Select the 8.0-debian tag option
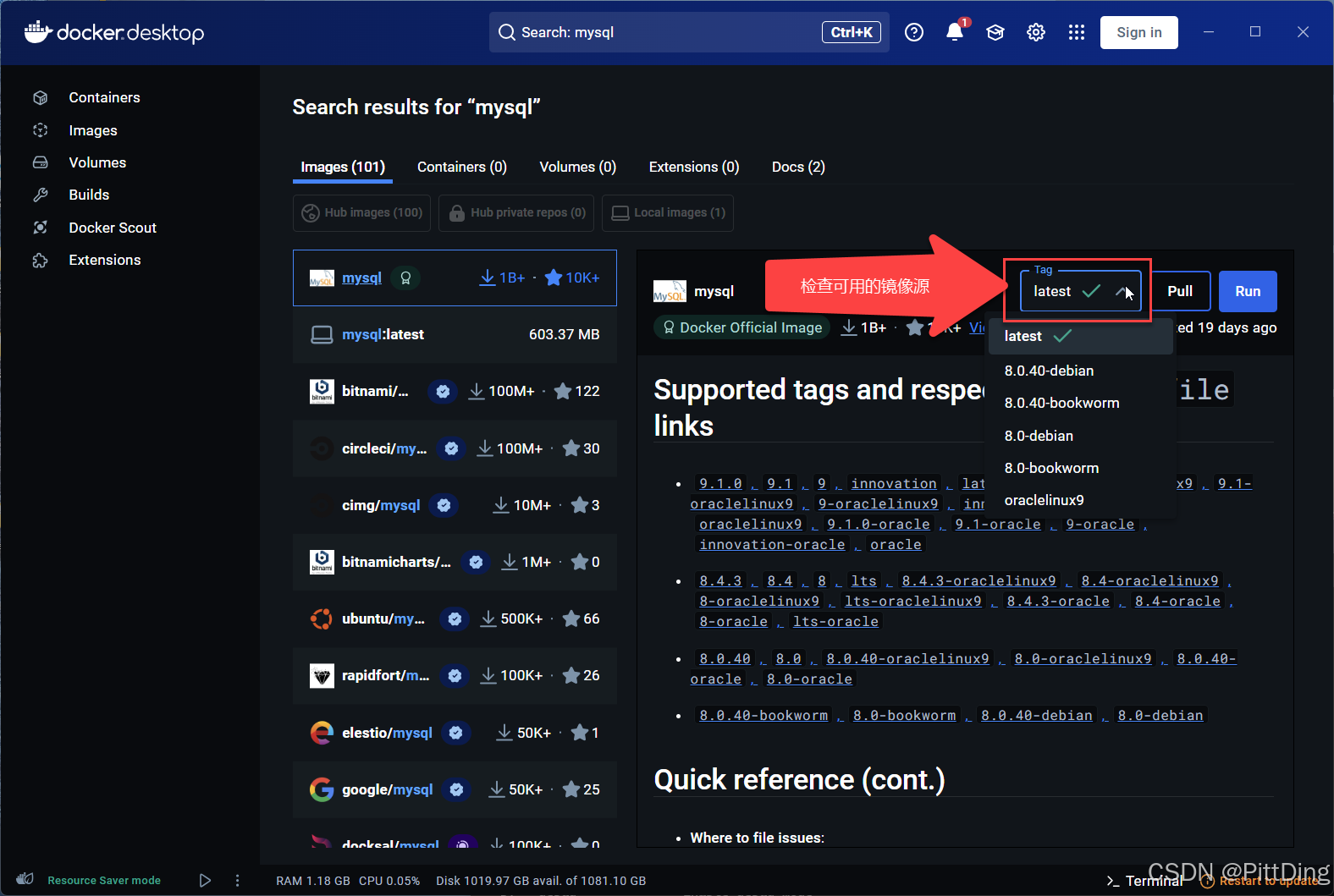The image size is (1334, 896). click(x=1081, y=436)
